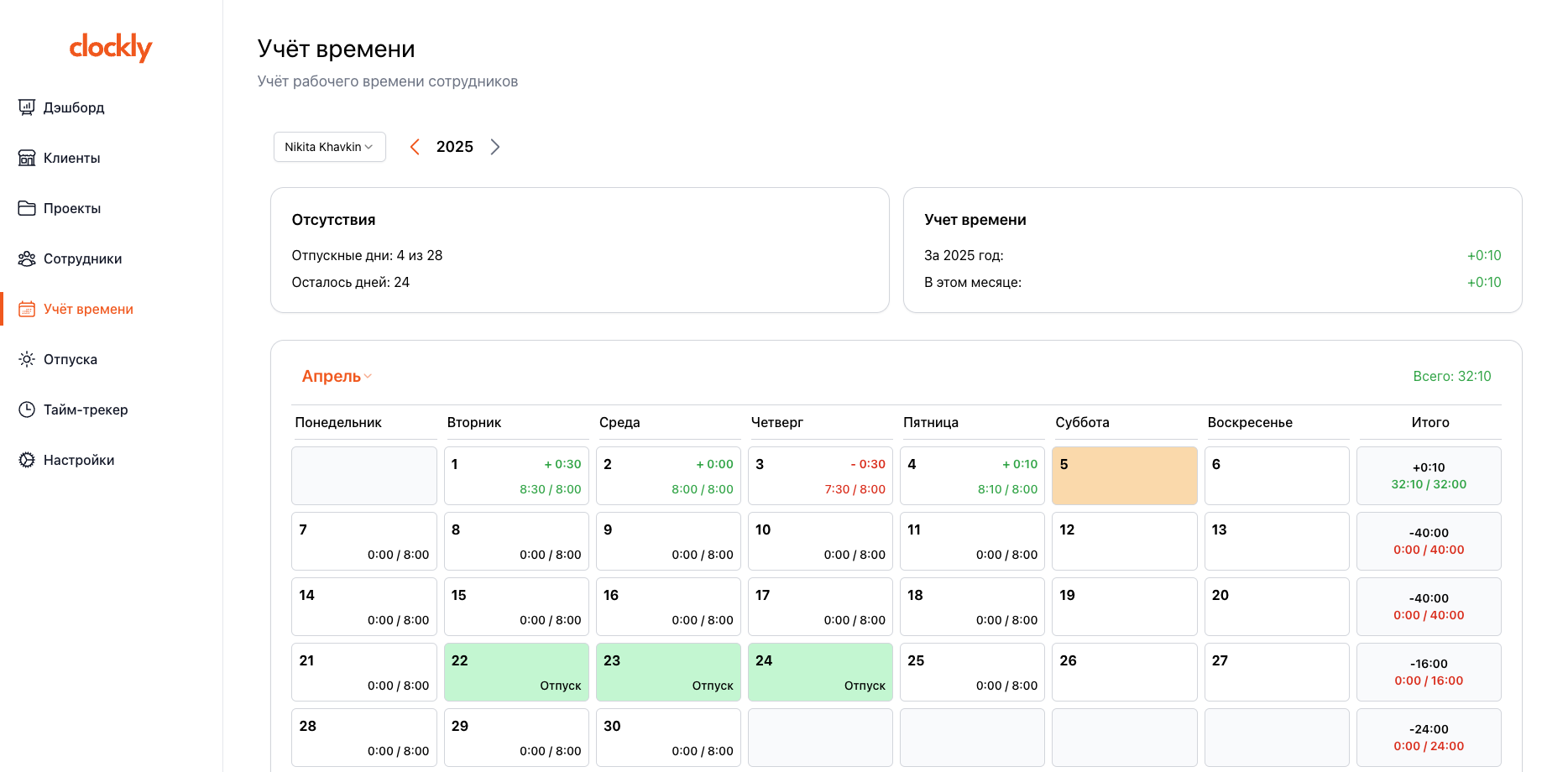The height and width of the screenshot is (772, 1568).
Task: Click the Клиенты storefront icon
Action: pyautogui.click(x=27, y=158)
